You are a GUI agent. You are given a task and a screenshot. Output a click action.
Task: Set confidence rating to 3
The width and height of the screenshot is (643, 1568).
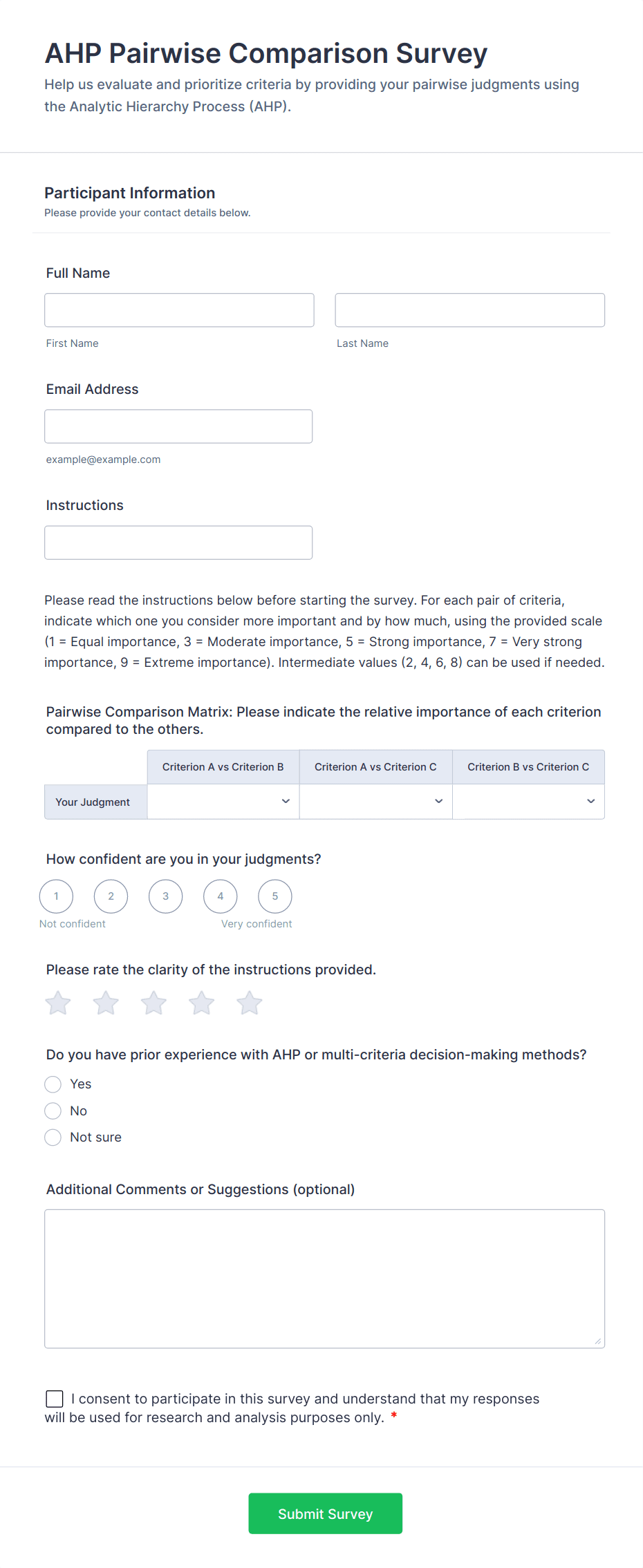click(x=165, y=896)
